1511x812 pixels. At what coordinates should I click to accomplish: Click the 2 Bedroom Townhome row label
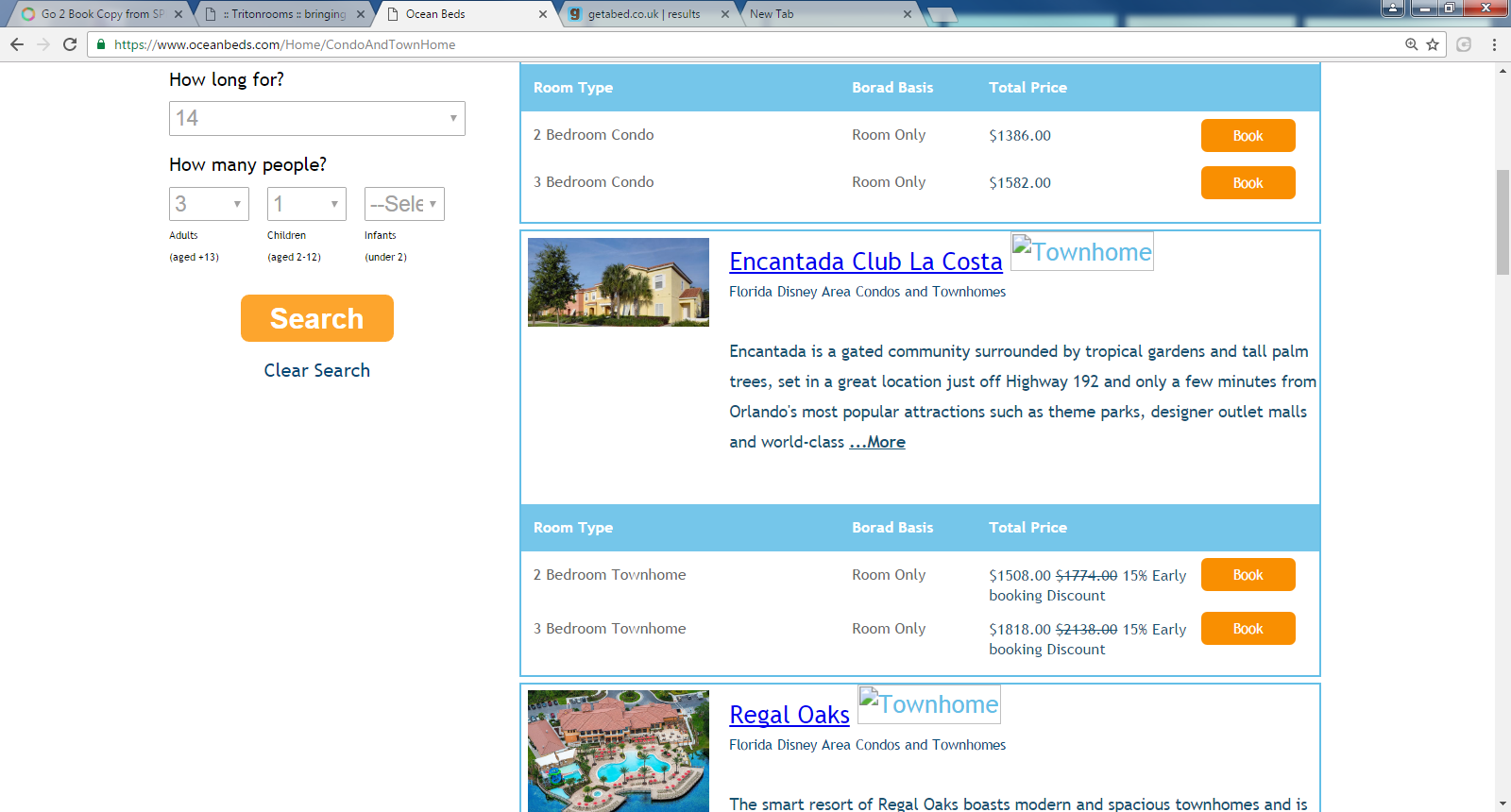[x=609, y=574]
